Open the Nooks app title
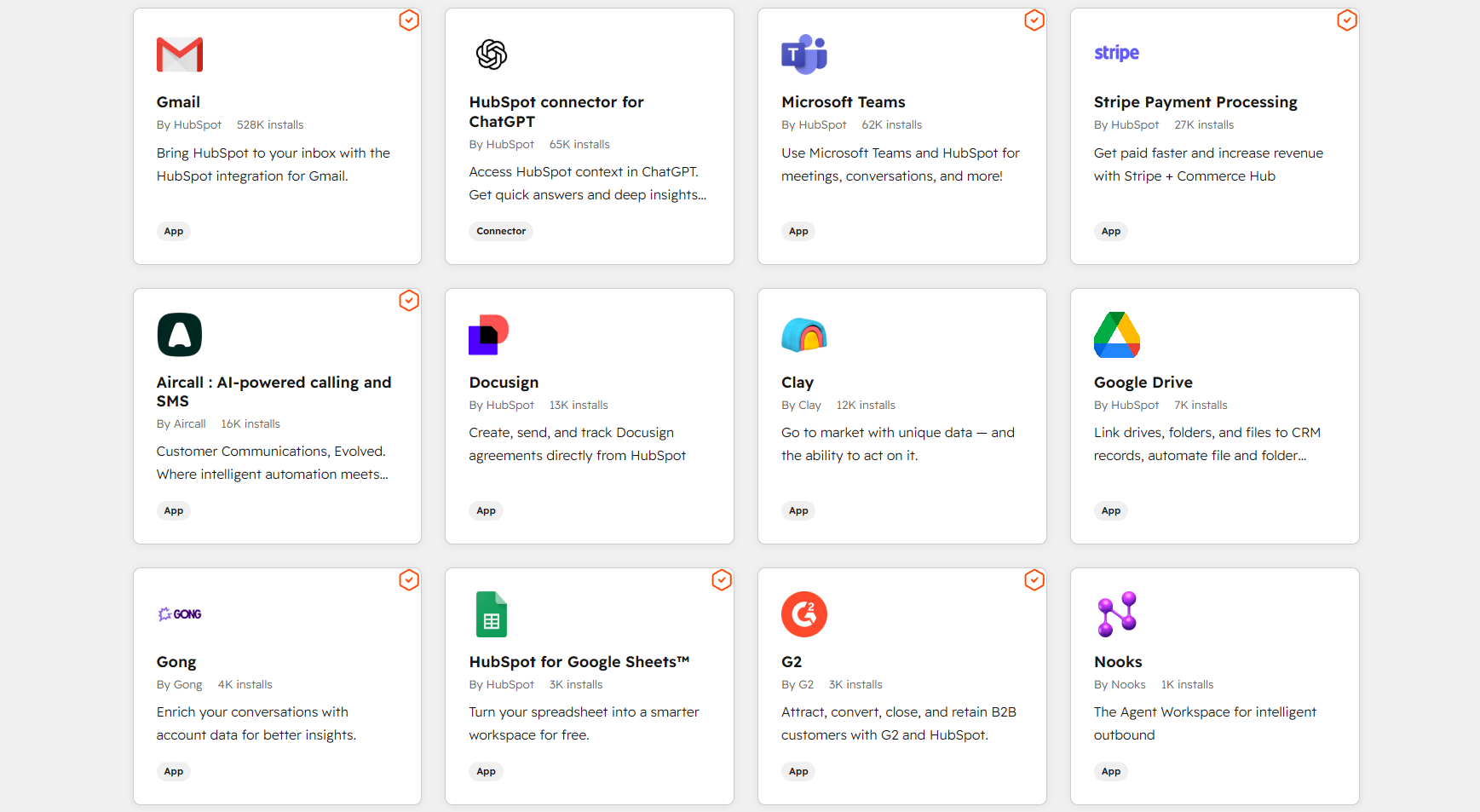 (x=1118, y=662)
